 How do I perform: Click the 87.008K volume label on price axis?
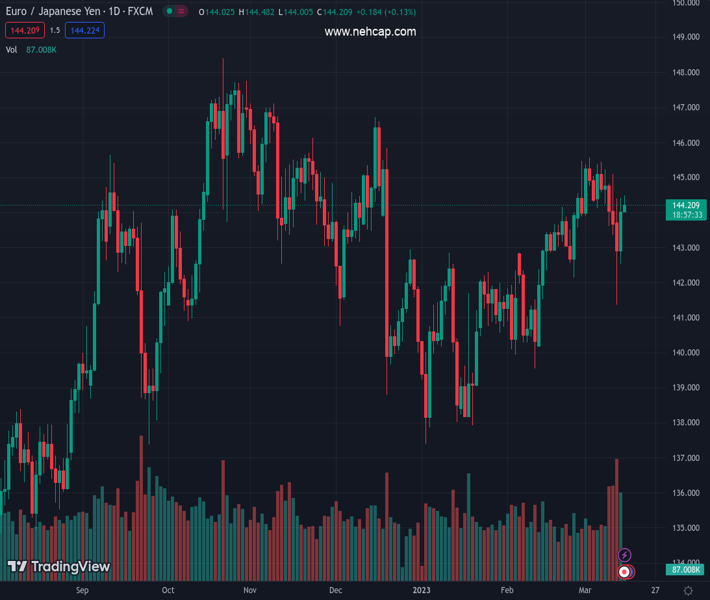click(x=687, y=569)
